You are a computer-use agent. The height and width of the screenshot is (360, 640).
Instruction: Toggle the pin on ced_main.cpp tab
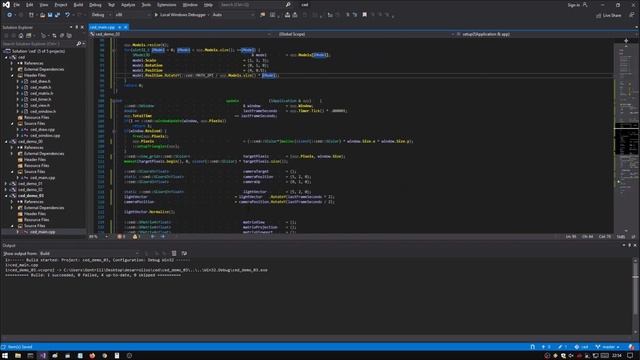pyautogui.click(x=120, y=27)
